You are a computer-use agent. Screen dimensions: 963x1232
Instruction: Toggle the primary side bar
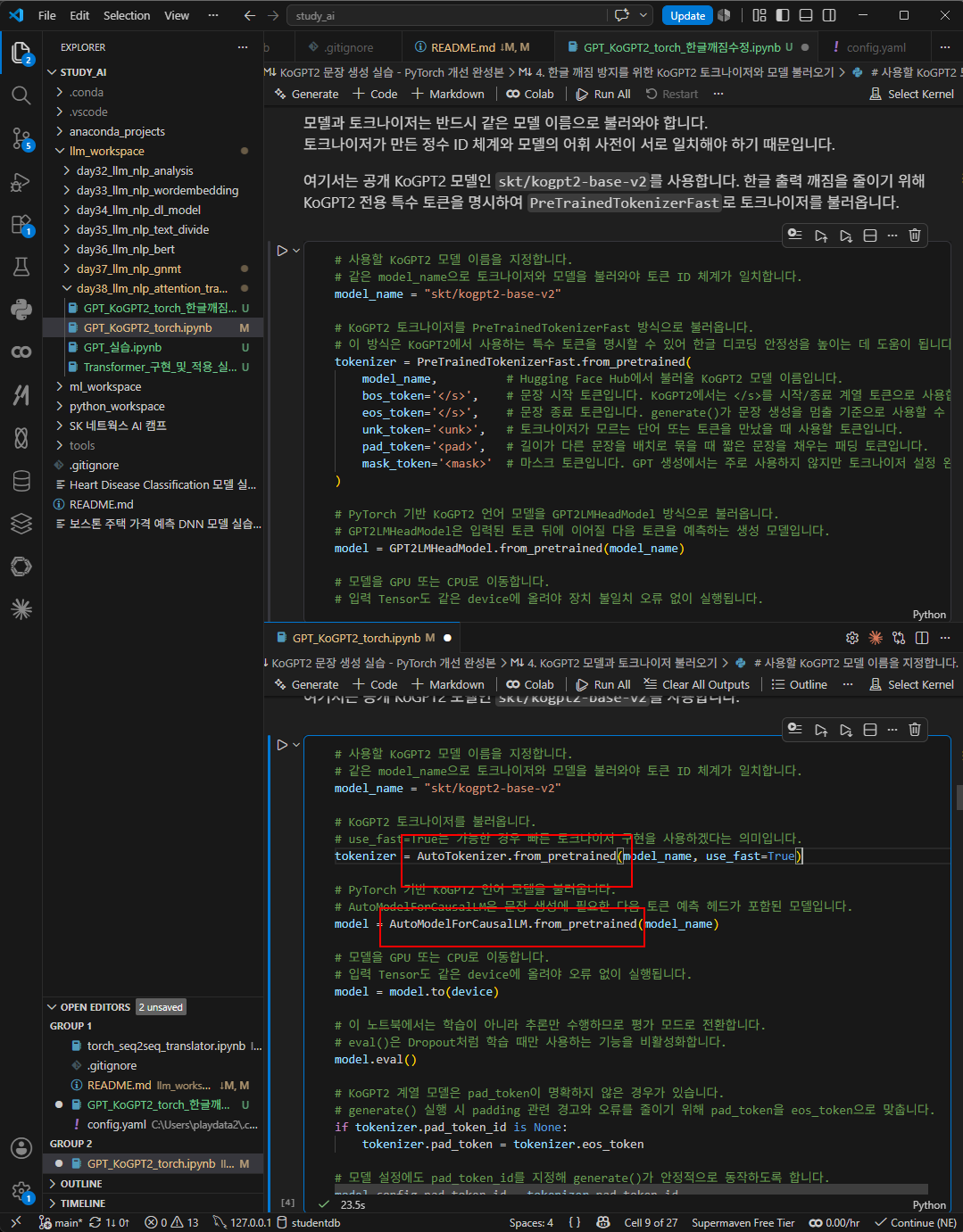(x=783, y=15)
